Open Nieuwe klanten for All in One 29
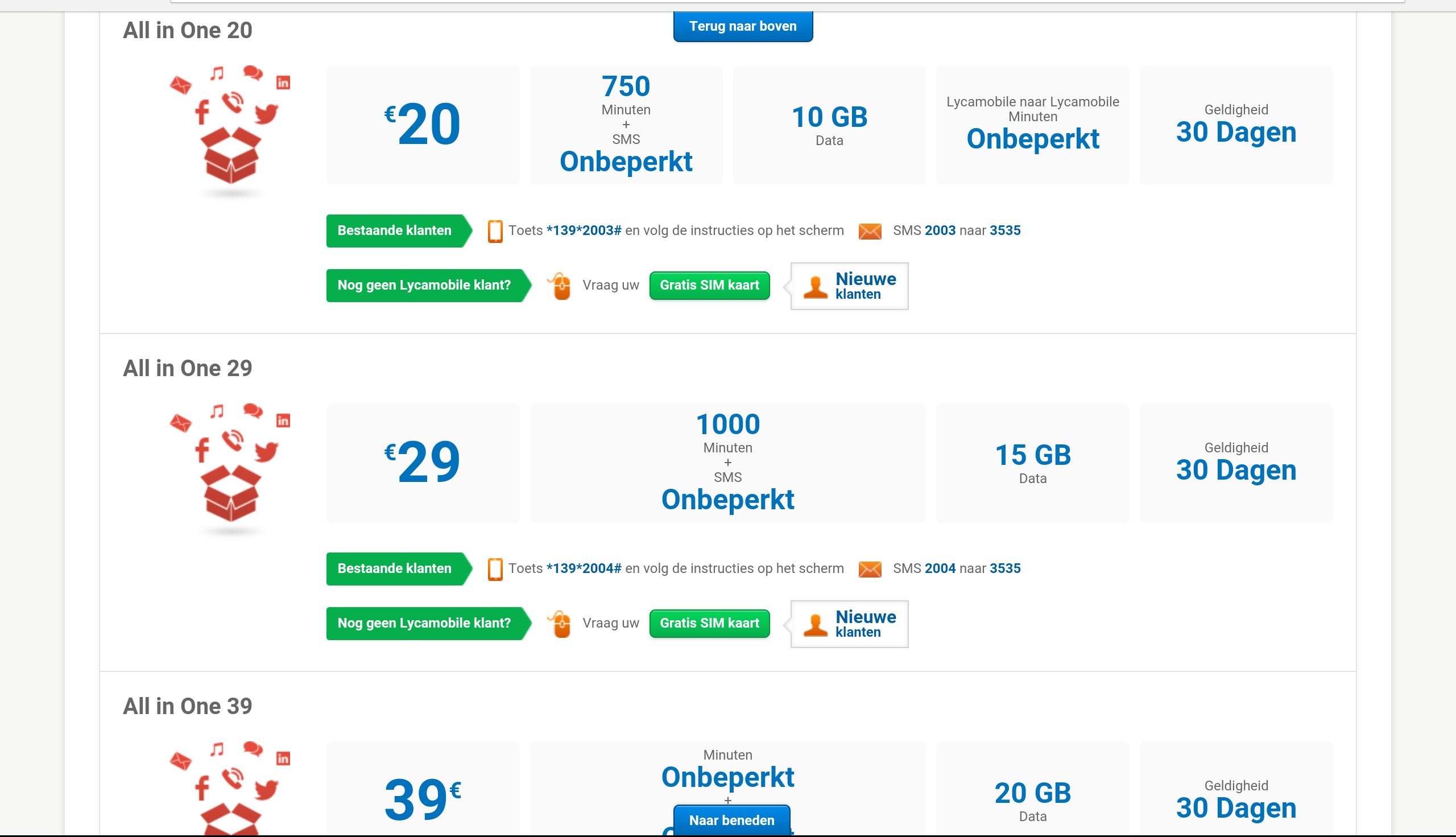The width and height of the screenshot is (1456, 837). (x=849, y=624)
